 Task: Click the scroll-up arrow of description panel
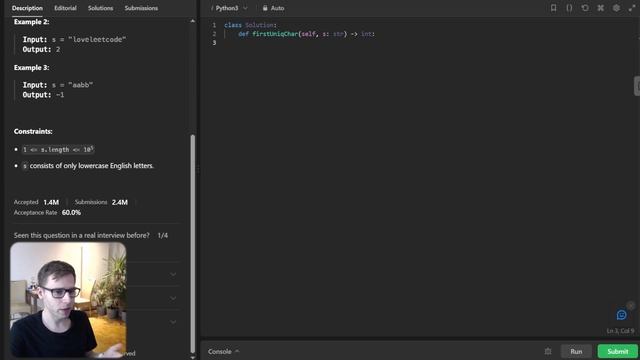(193, 21)
